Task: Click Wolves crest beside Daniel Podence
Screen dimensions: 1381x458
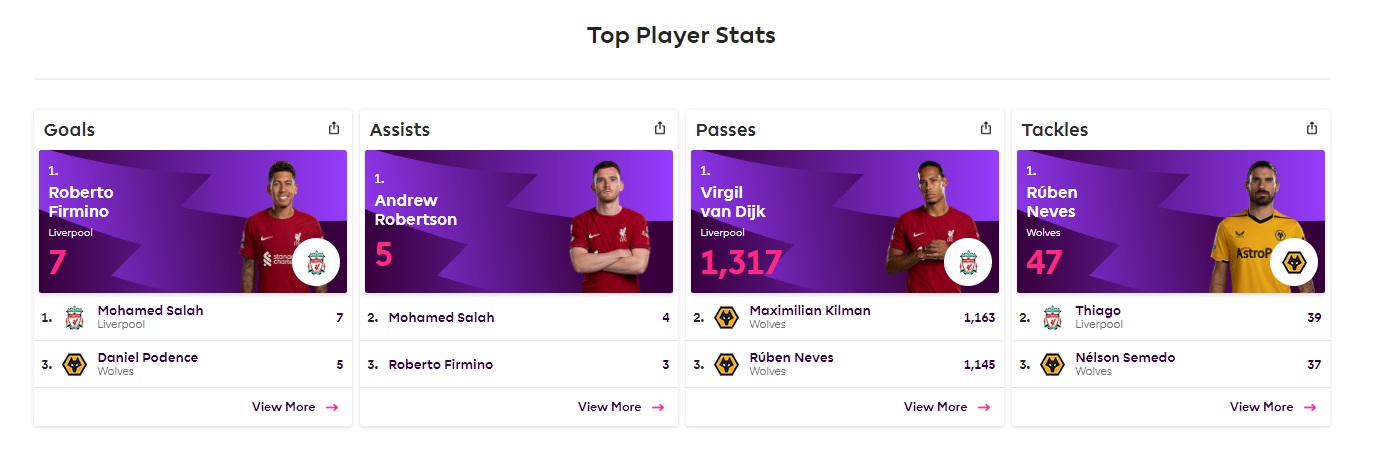Action: point(75,364)
